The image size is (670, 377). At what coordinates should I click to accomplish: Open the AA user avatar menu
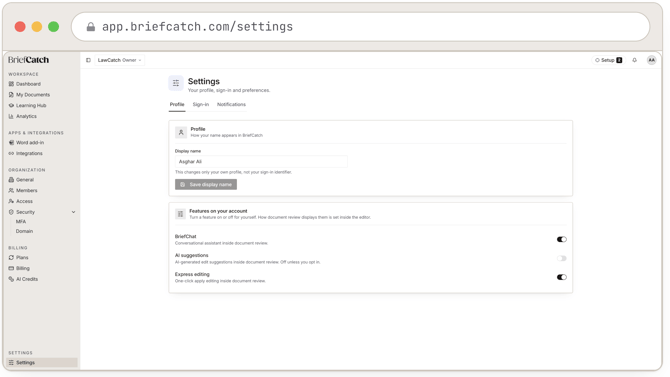651,60
